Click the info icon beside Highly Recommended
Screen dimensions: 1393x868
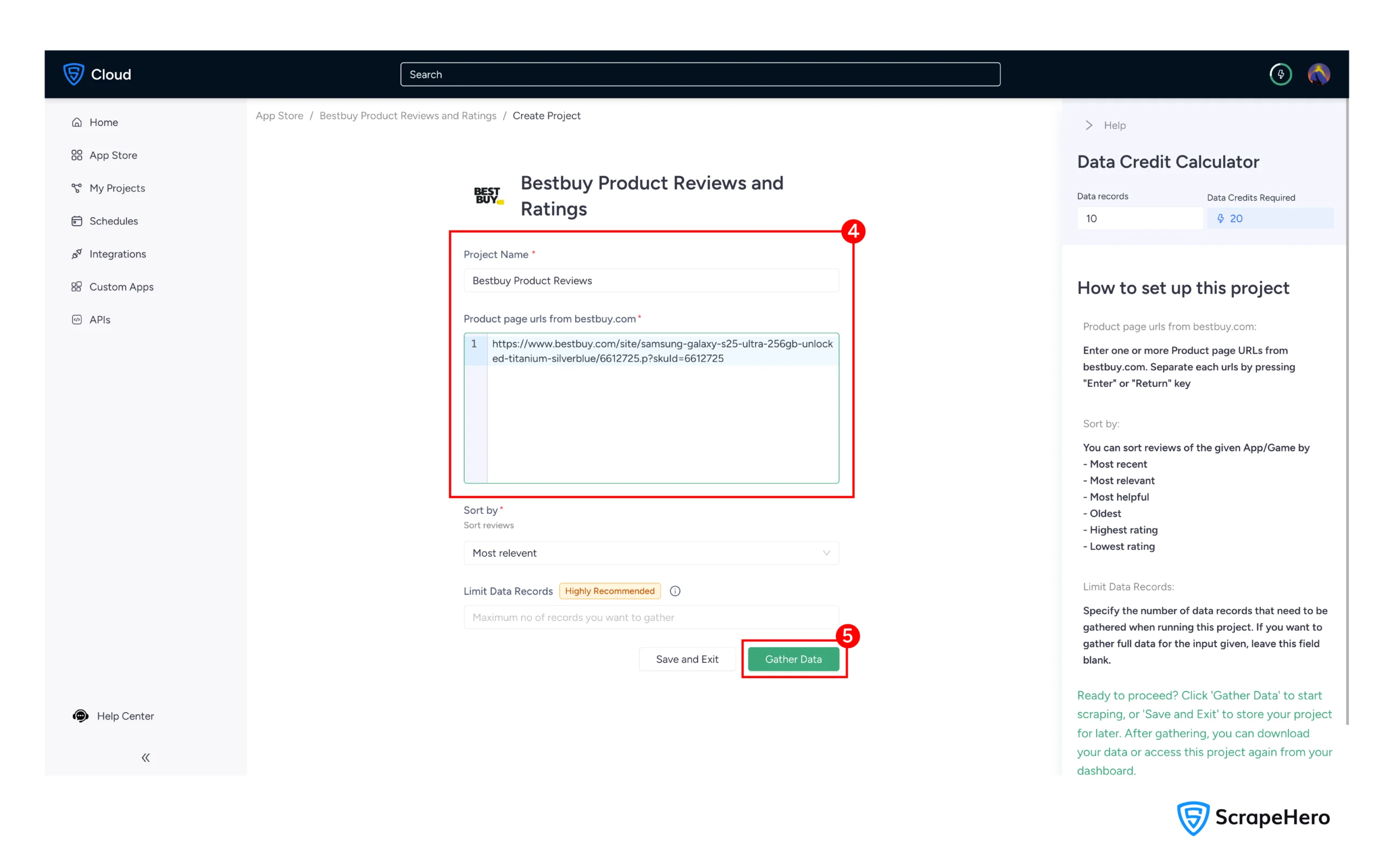[x=675, y=591]
